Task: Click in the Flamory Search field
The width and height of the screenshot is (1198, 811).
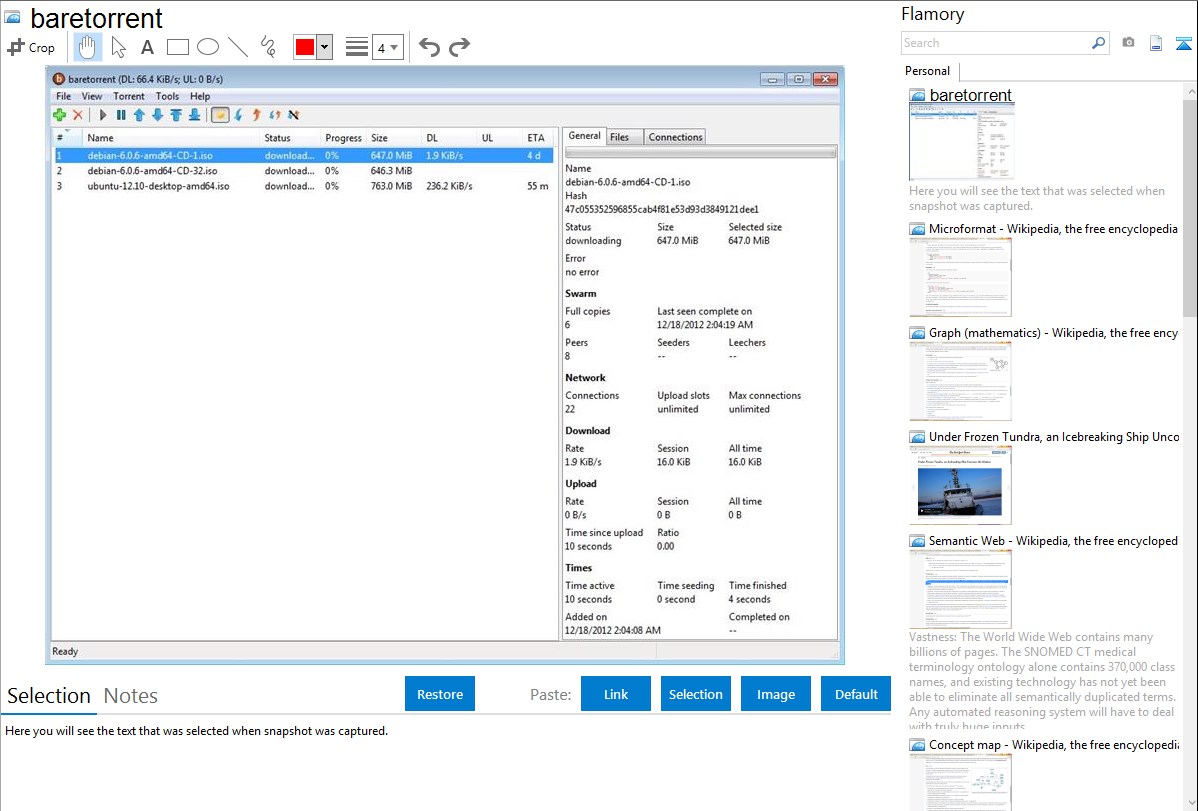Action: click(x=995, y=43)
